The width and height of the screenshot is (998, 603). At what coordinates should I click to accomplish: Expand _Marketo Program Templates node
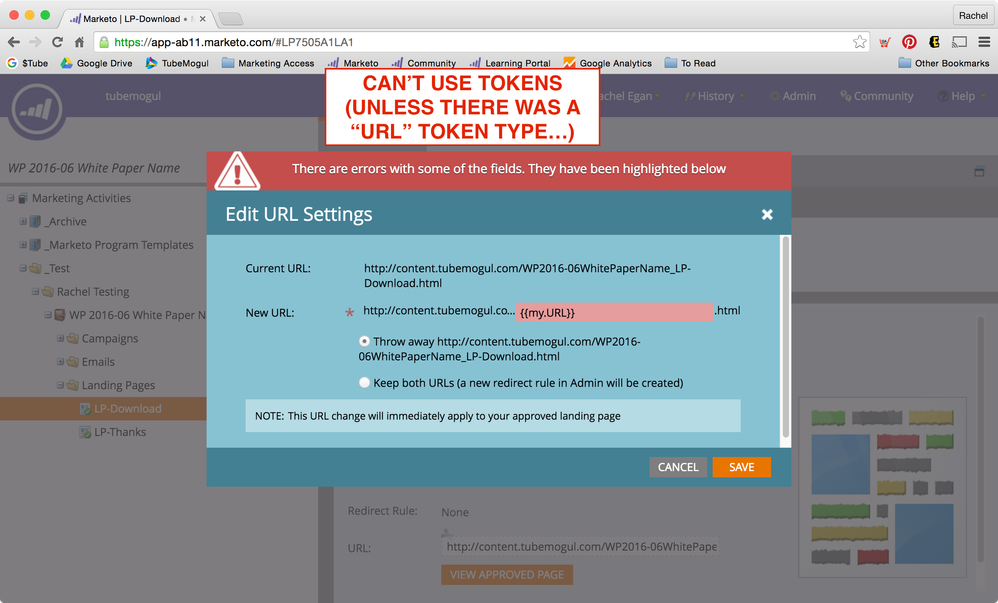[x=23, y=245]
